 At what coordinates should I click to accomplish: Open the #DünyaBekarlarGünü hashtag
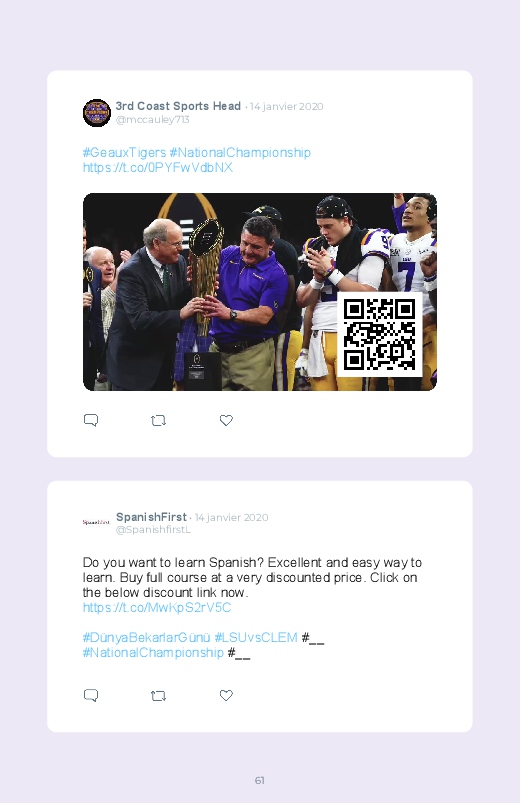[147, 638]
